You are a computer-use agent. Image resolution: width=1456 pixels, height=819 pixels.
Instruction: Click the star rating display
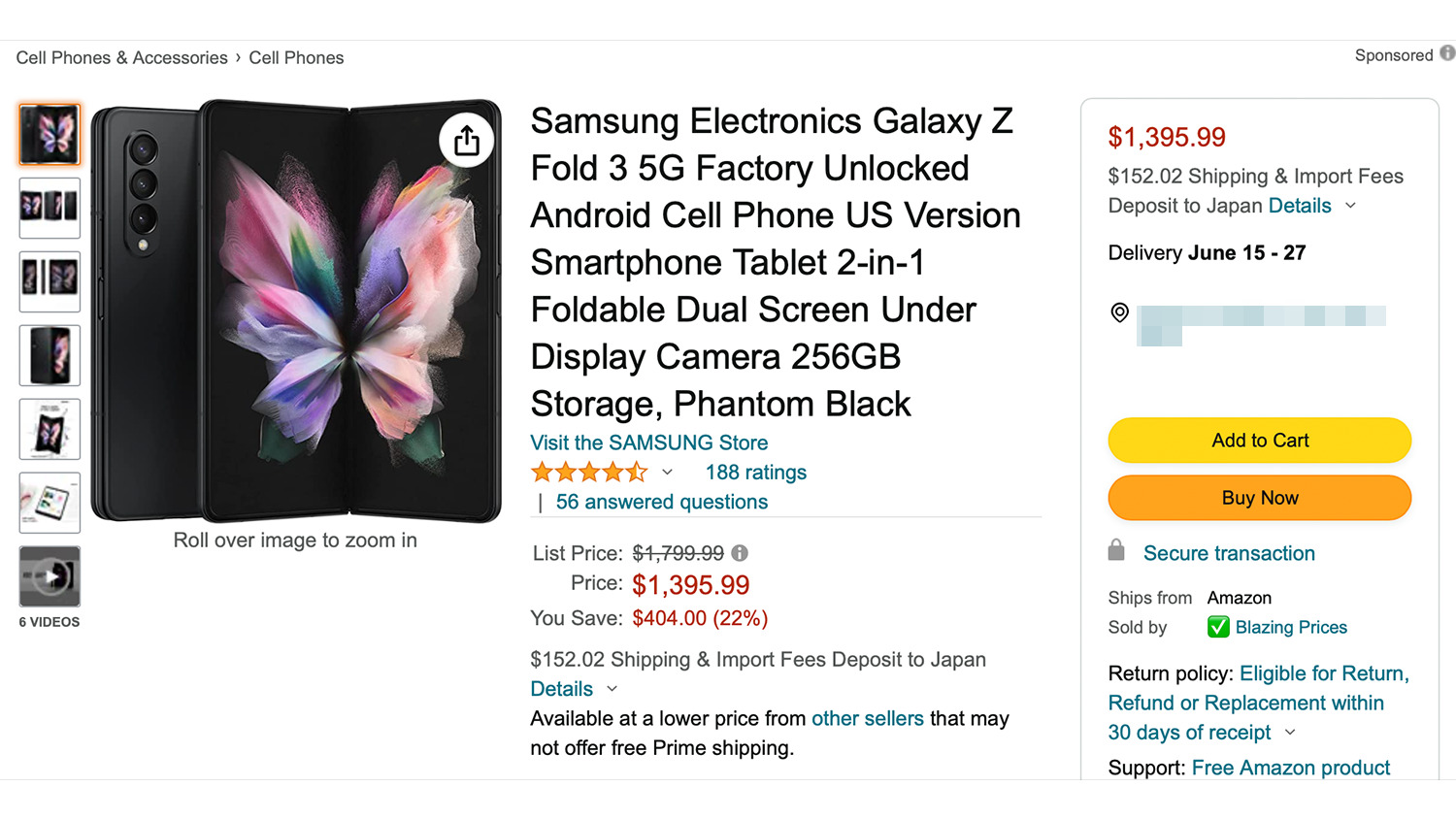pyautogui.click(x=588, y=473)
